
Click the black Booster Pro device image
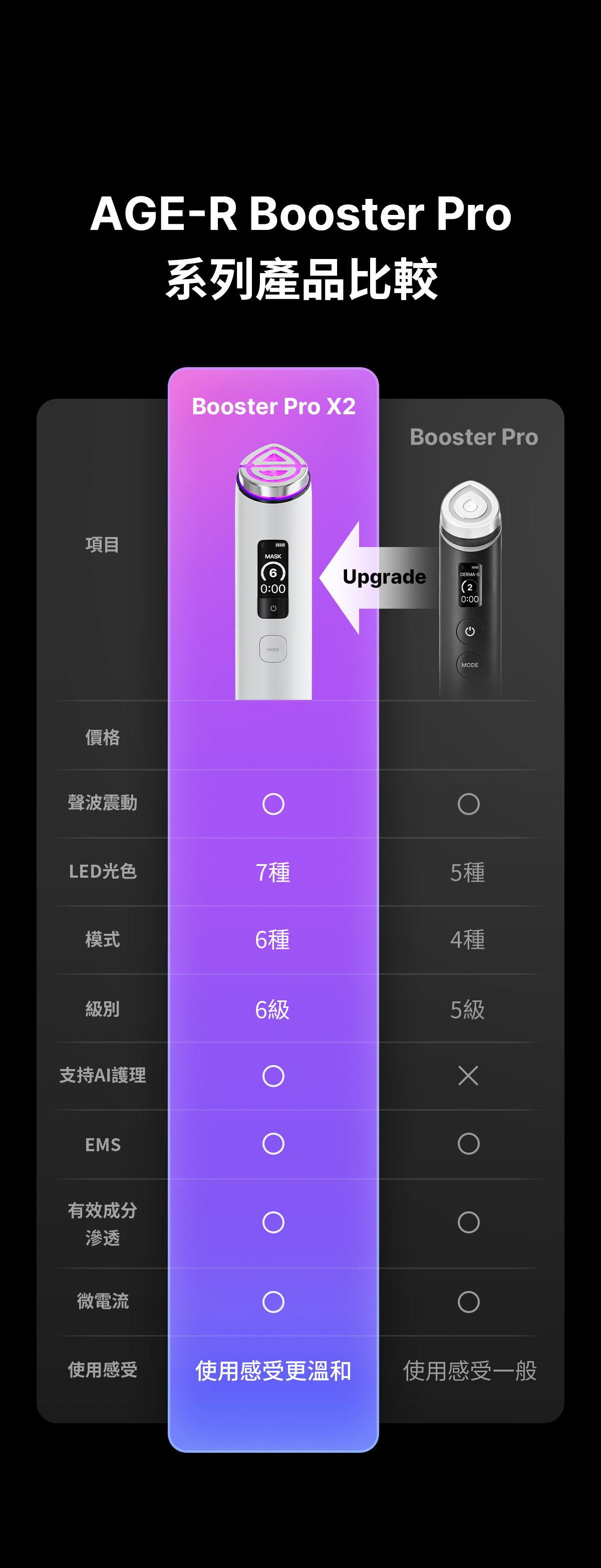coord(470,589)
